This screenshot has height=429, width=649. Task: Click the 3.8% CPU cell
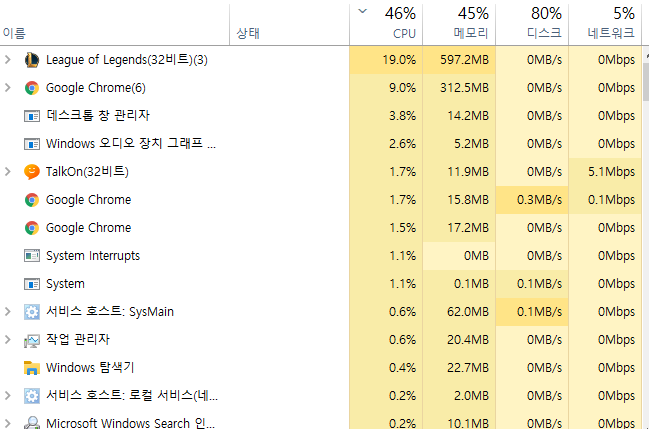[386, 116]
